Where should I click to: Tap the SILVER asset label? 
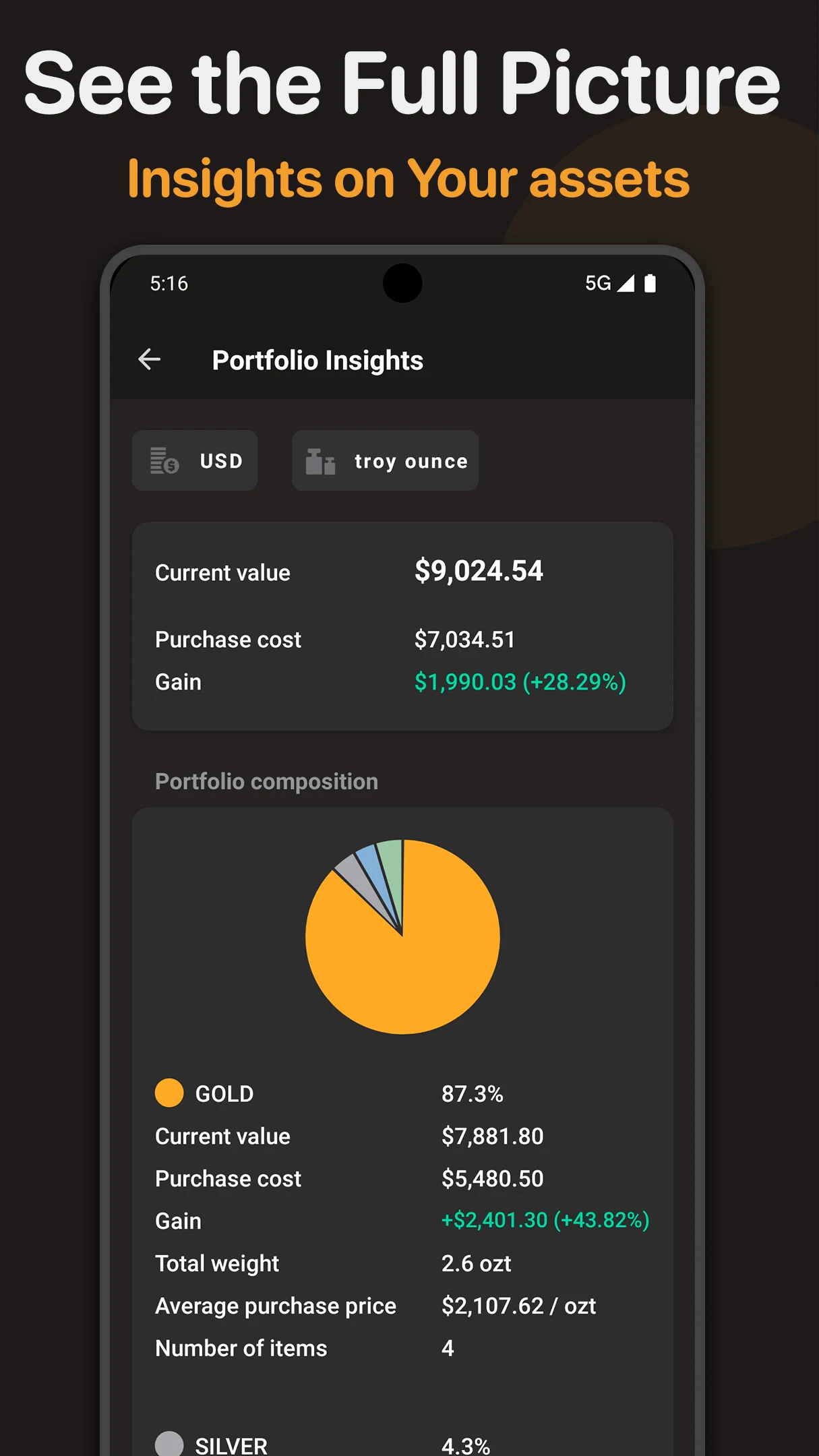click(231, 1445)
